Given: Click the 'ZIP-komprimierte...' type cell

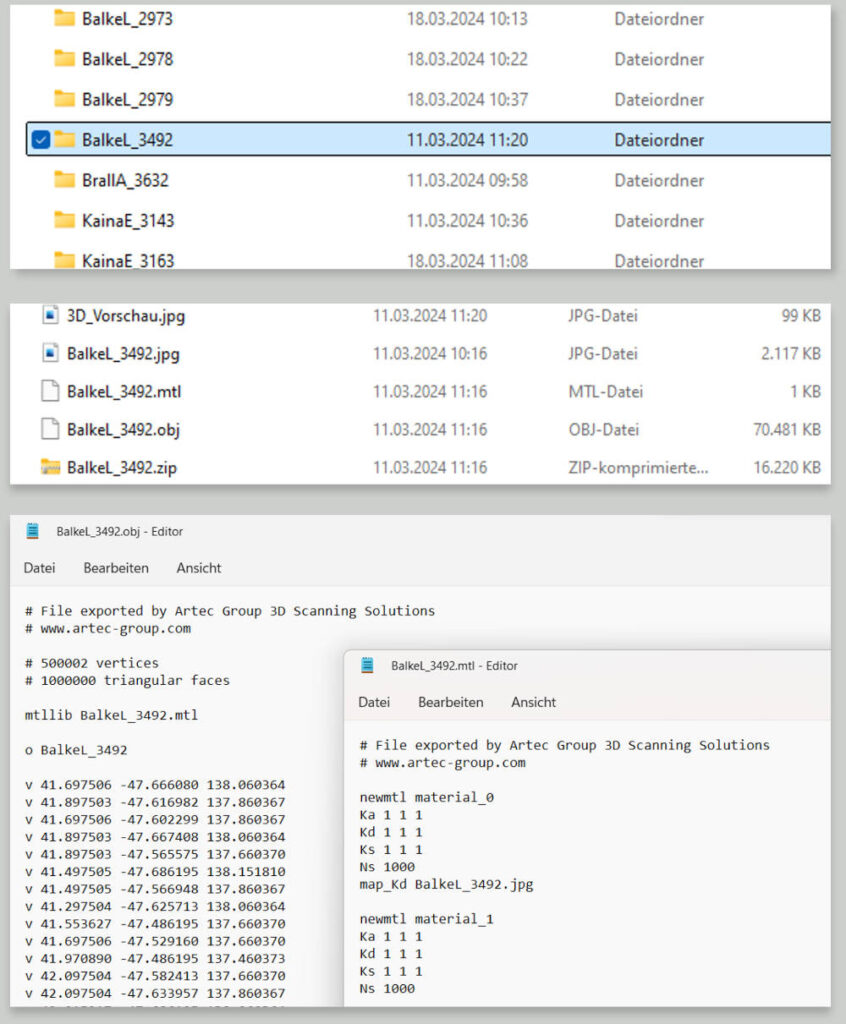Looking at the screenshot, I should [x=638, y=468].
